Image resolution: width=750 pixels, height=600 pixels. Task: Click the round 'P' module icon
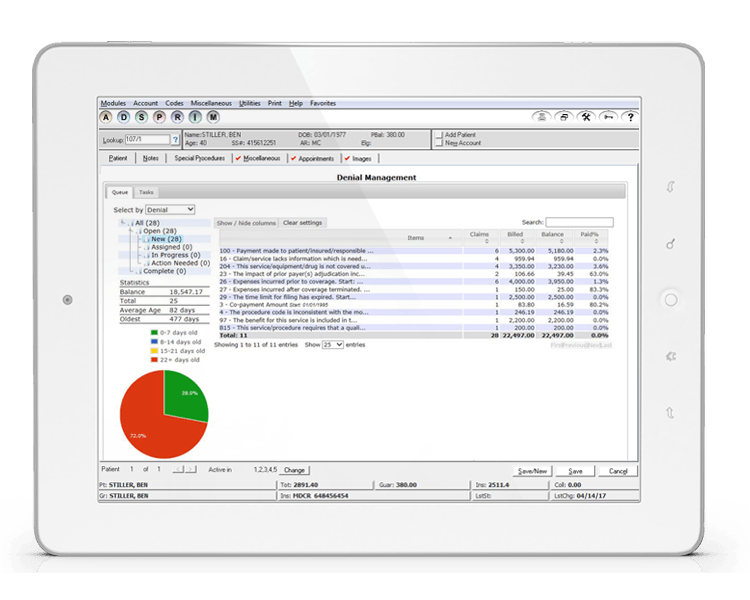(159, 117)
